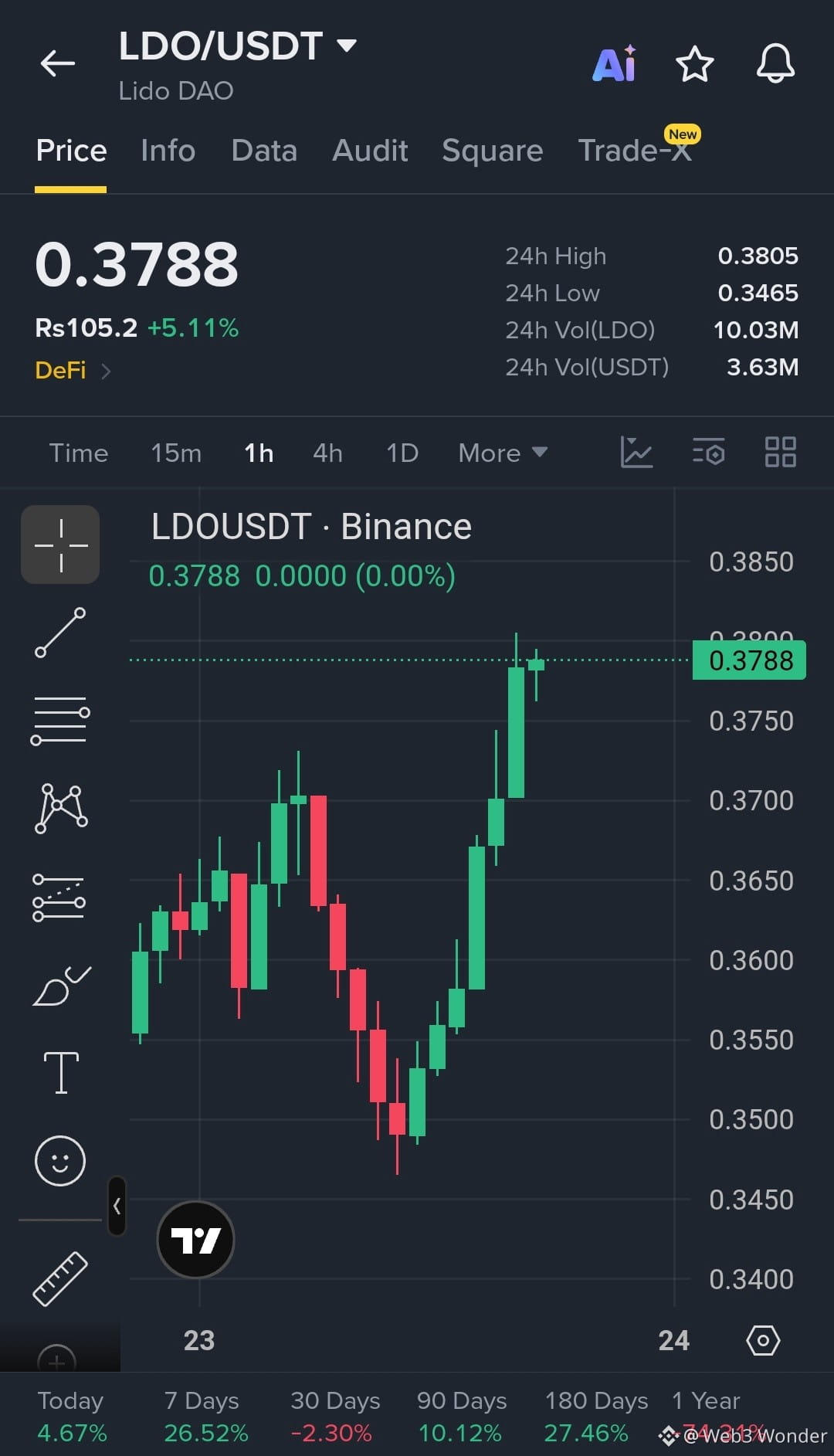Tap the +5.11% change percentage

[x=193, y=328]
